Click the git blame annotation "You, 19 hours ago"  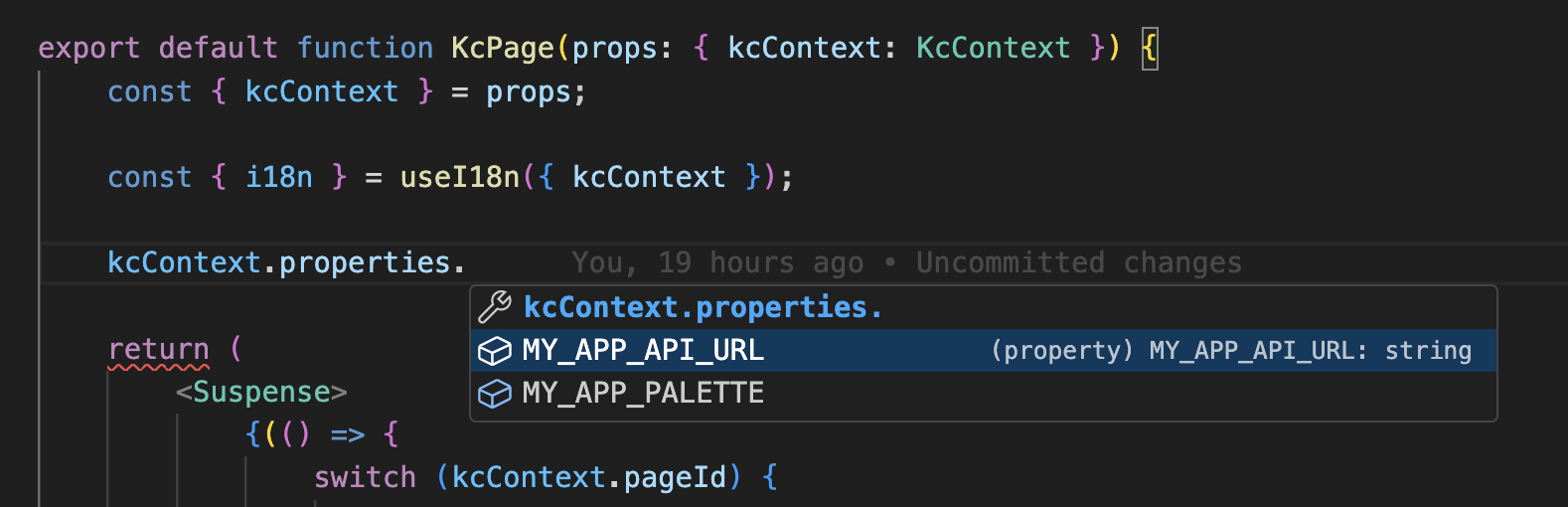click(x=716, y=262)
